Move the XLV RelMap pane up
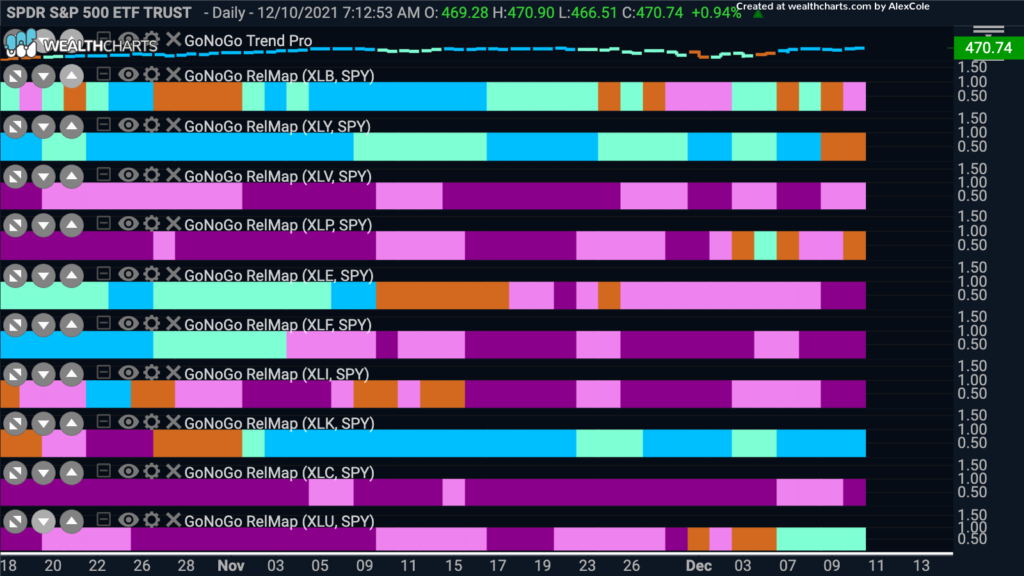Image resolution: width=1024 pixels, height=576 pixels. [x=71, y=176]
